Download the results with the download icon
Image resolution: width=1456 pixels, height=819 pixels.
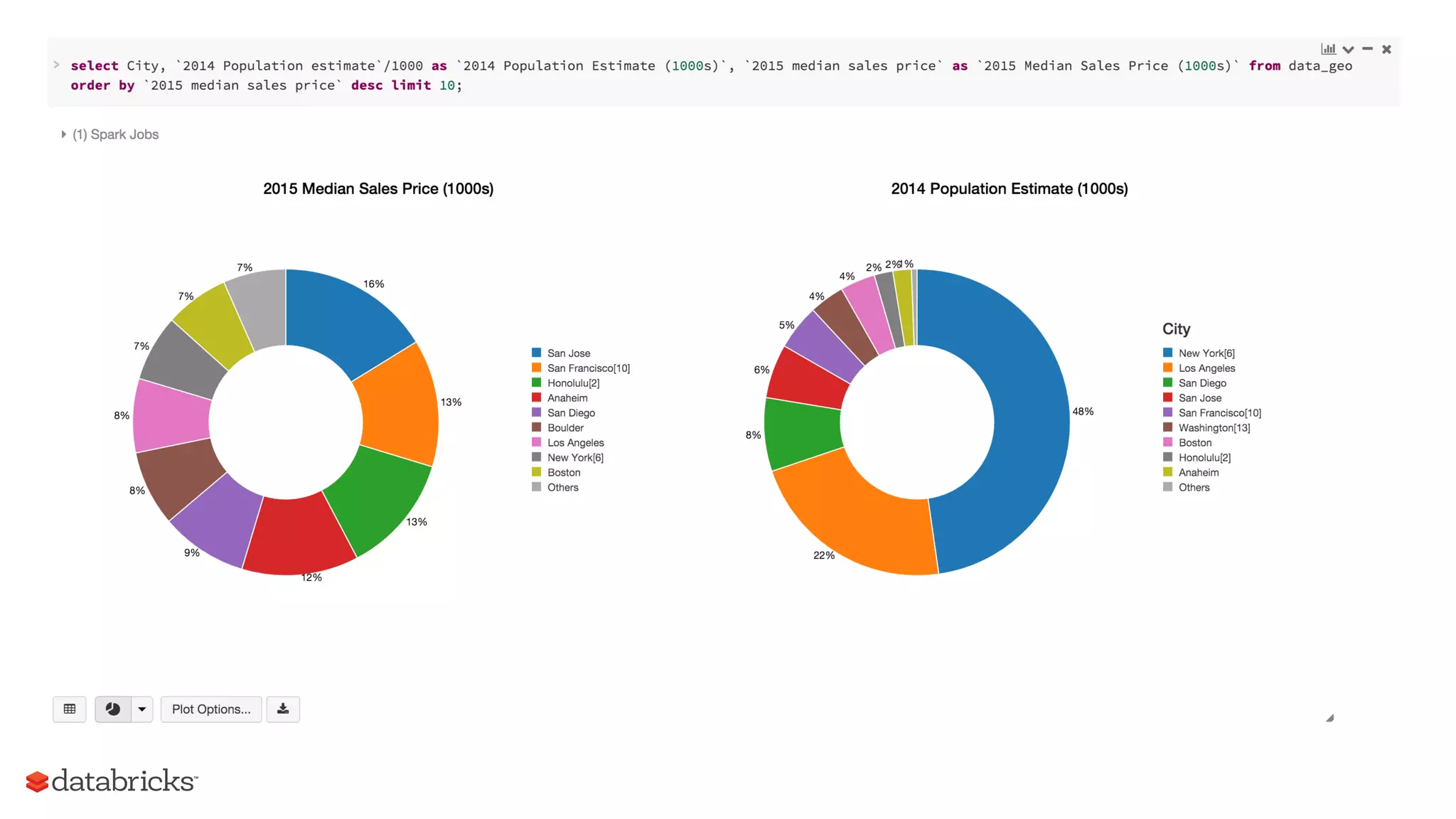point(283,709)
